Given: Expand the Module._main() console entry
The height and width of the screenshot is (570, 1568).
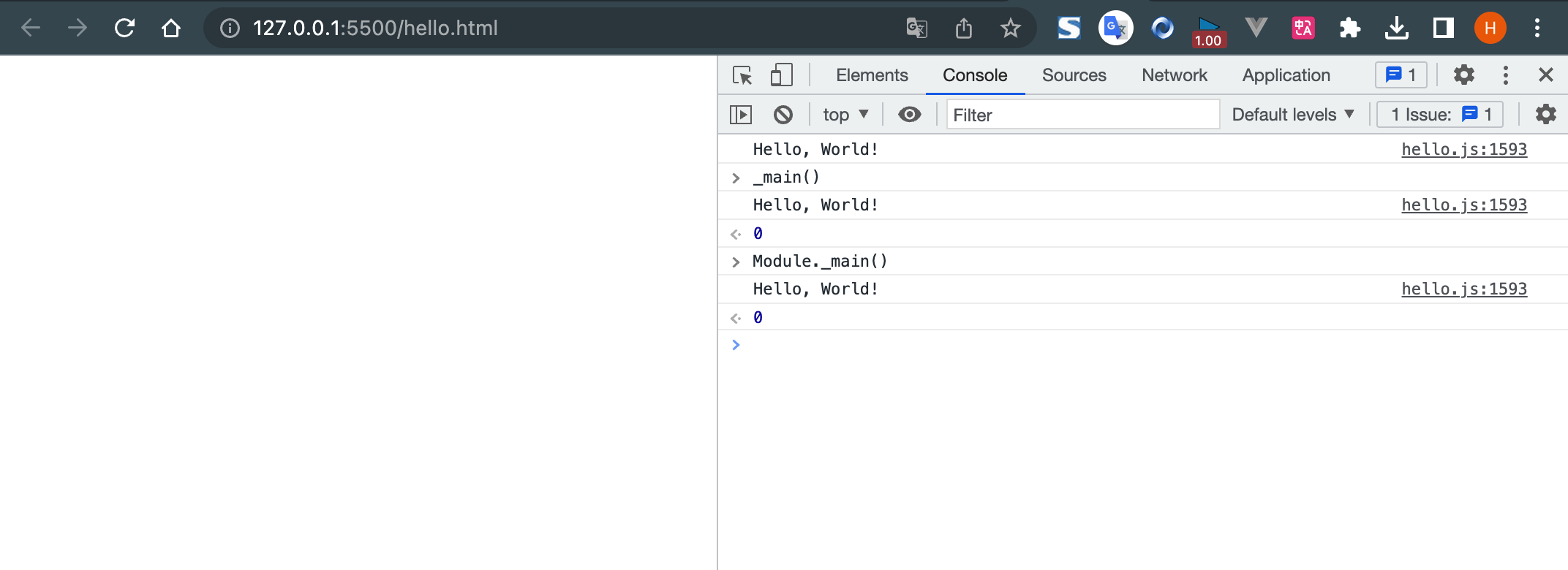Looking at the screenshot, I should pos(736,262).
